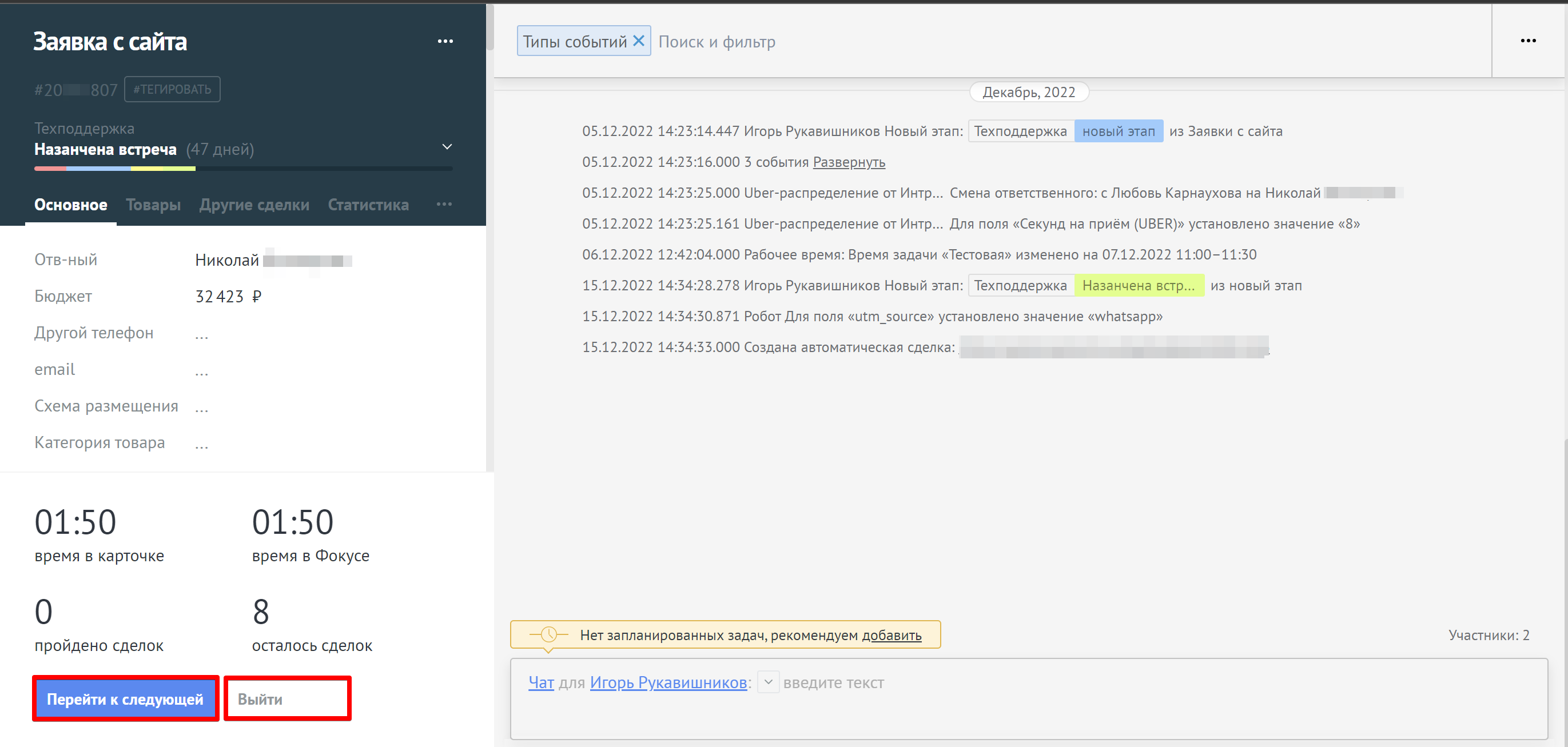Remove the 'Типы событий' filter chip

pyautogui.click(x=639, y=41)
